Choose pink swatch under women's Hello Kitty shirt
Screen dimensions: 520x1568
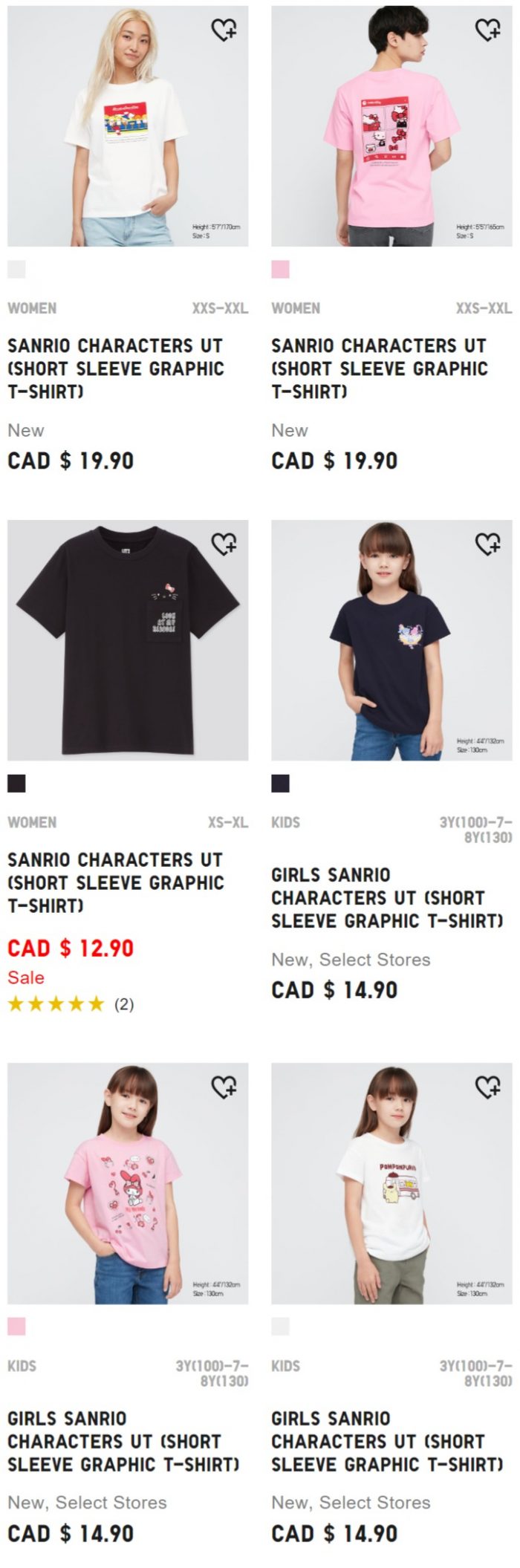[280, 269]
